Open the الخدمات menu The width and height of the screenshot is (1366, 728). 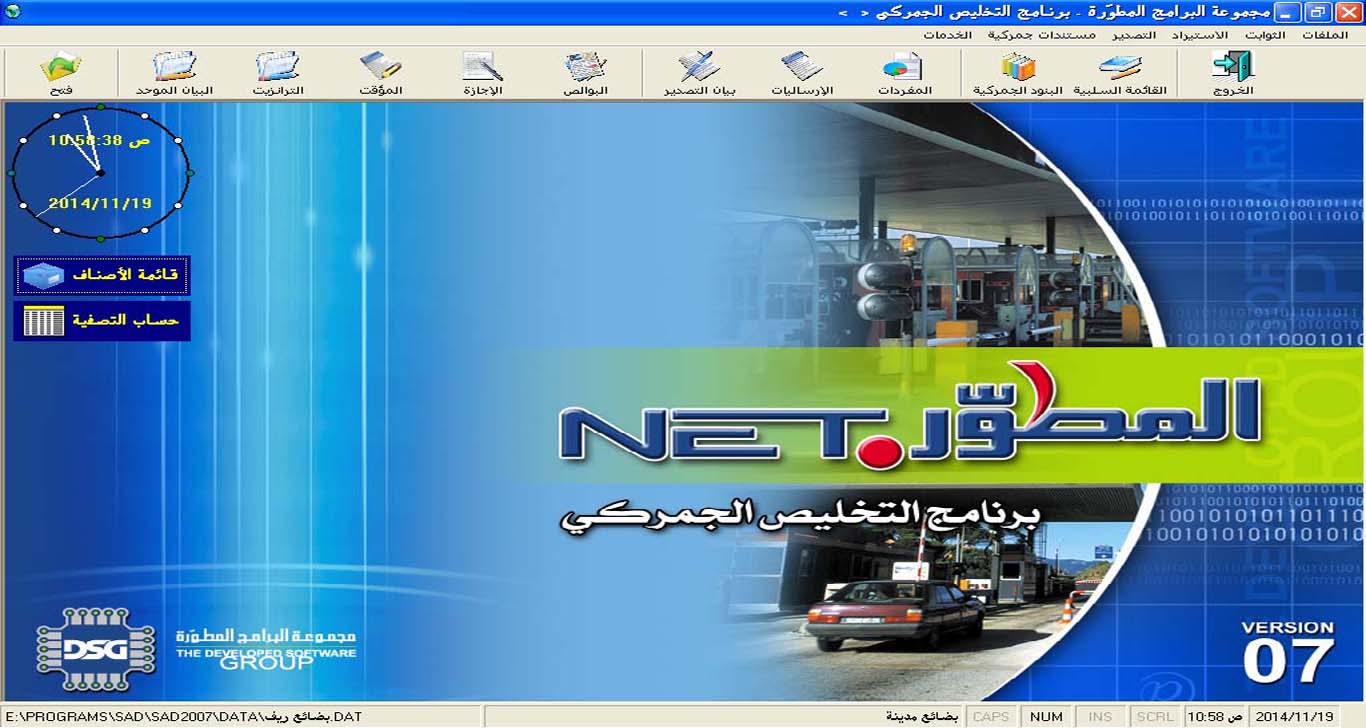pos(947,35)
